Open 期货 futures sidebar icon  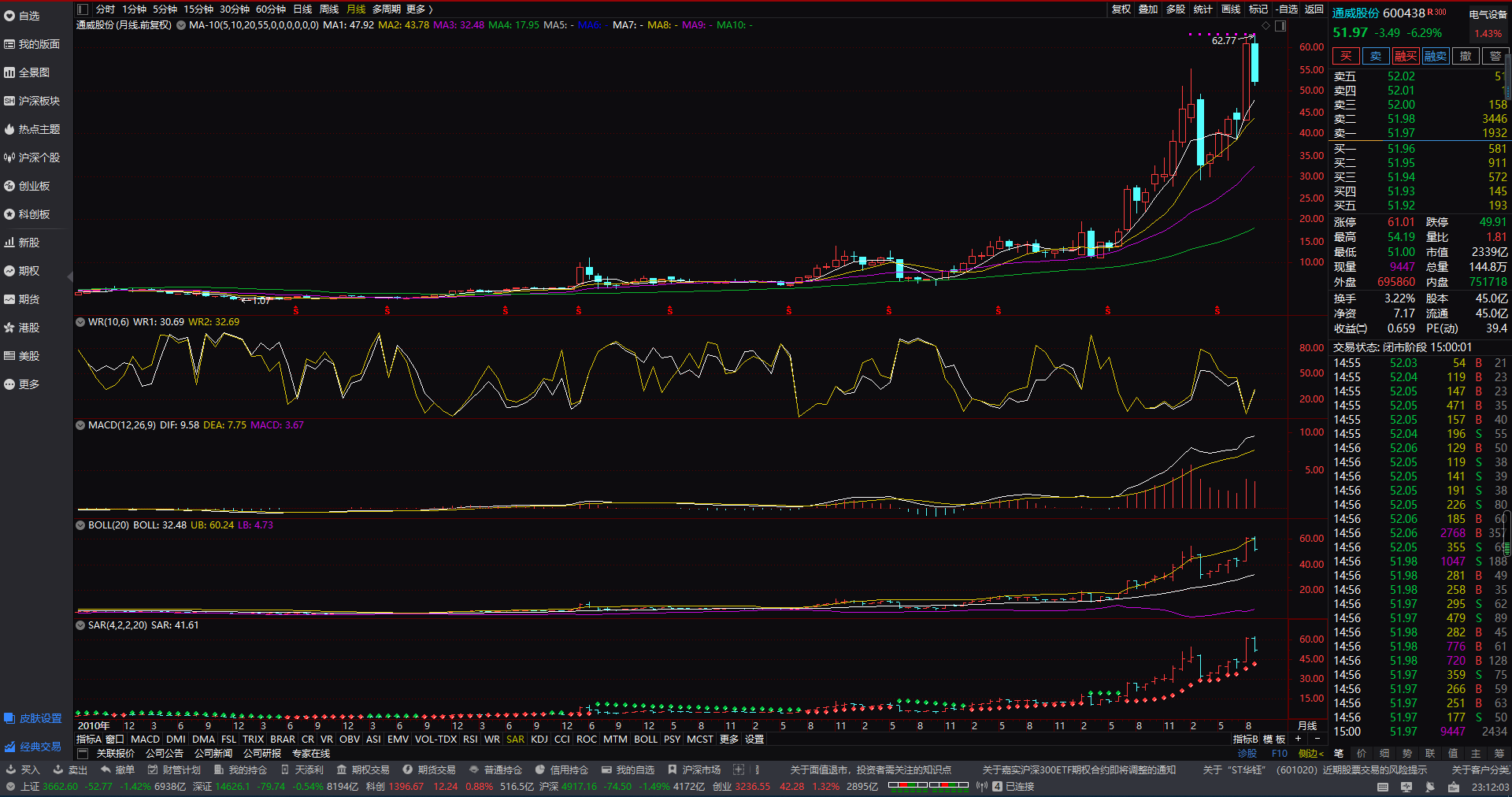[9, 299]
